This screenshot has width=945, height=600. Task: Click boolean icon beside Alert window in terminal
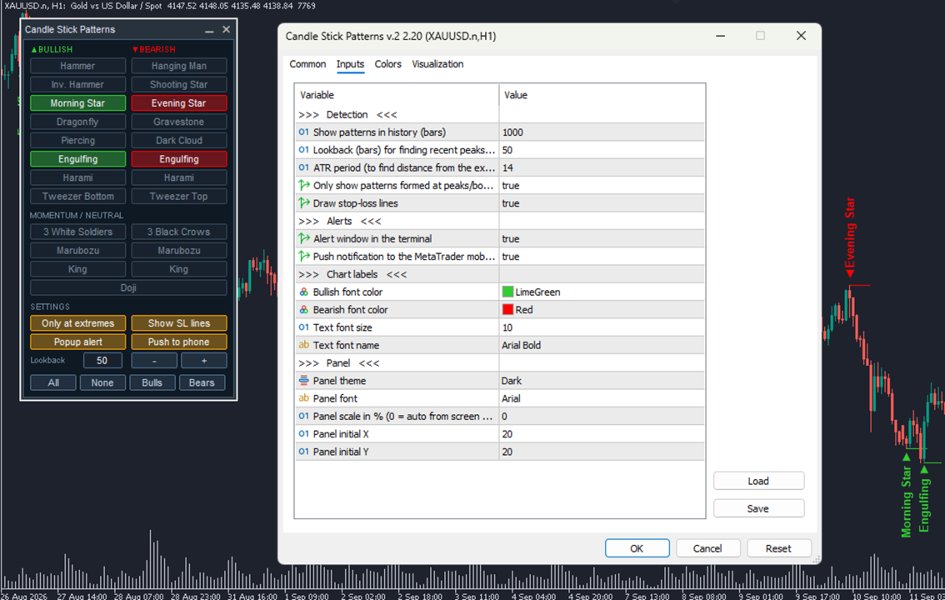coord(304,239)
